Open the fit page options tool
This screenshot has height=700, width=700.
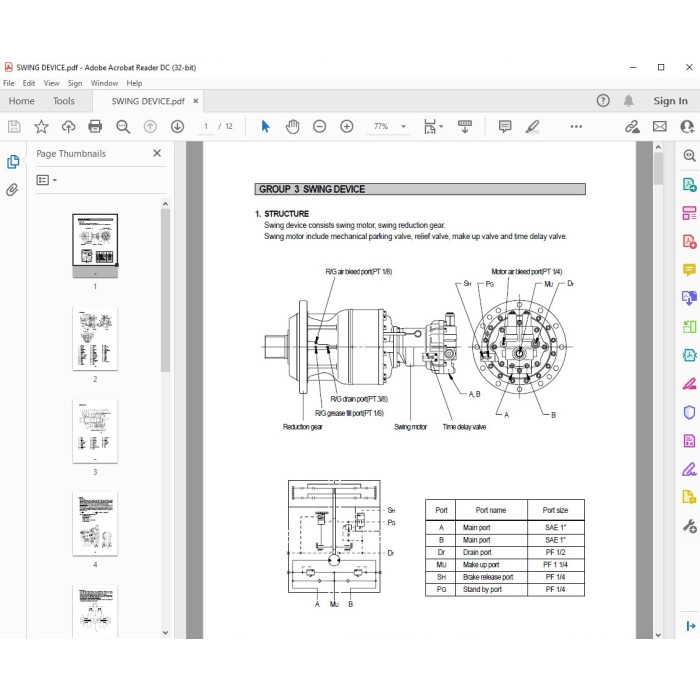433,127
